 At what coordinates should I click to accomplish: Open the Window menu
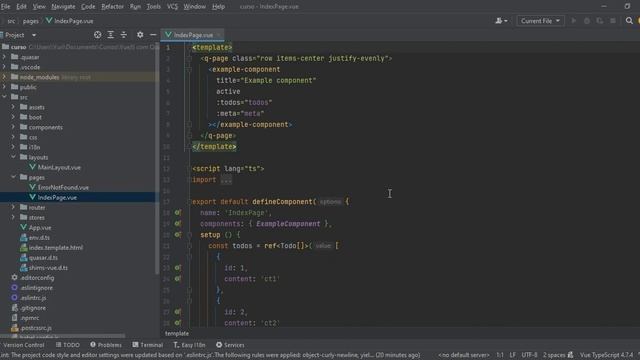tap(195, 7)
